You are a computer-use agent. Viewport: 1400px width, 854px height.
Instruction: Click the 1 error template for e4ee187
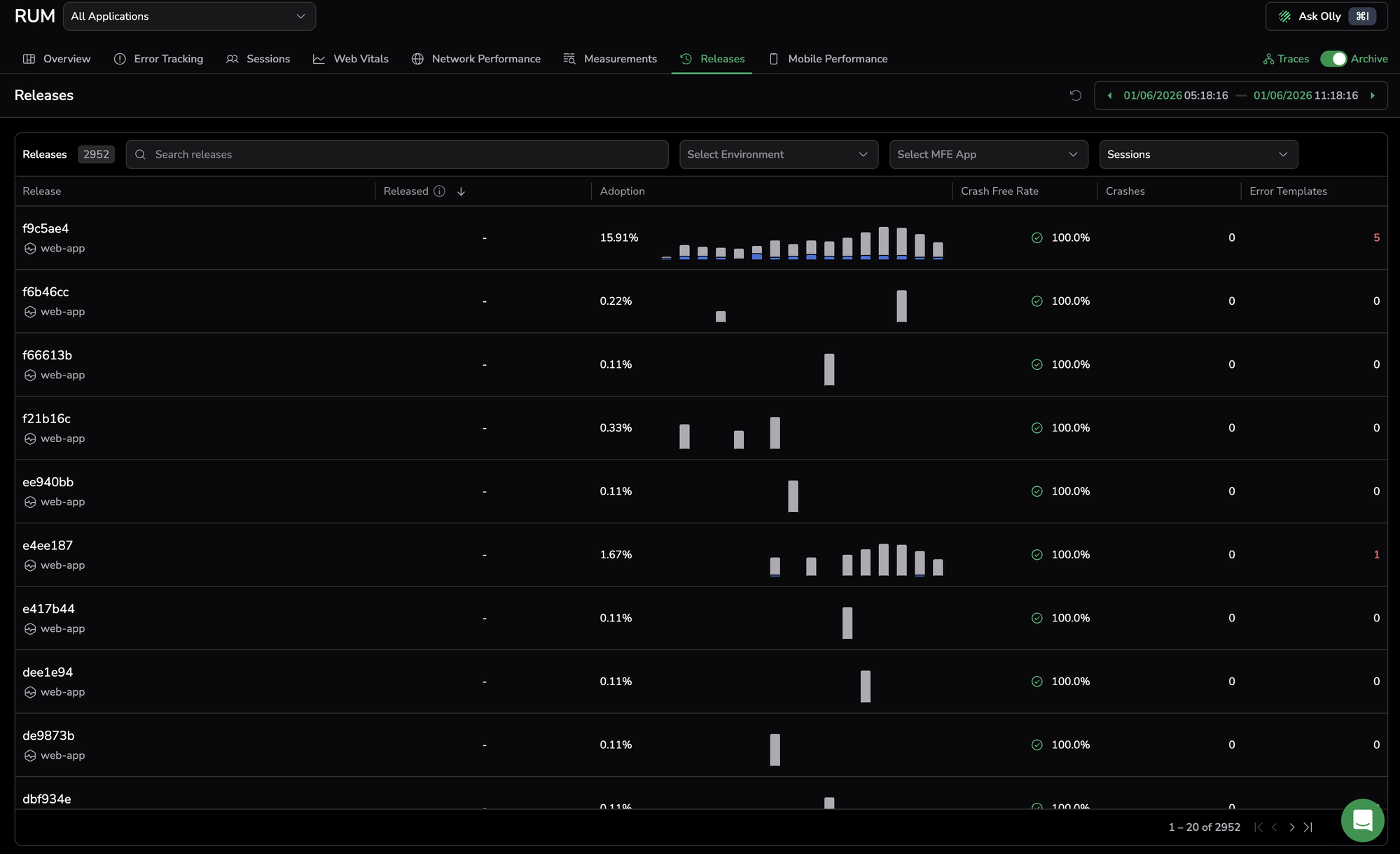1376,555
